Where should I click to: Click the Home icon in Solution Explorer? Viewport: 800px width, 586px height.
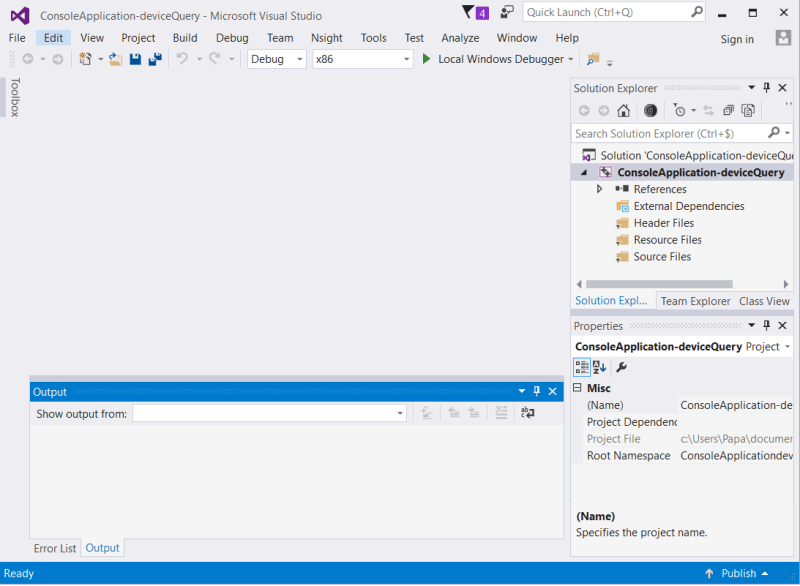click(x=623, y=109)
